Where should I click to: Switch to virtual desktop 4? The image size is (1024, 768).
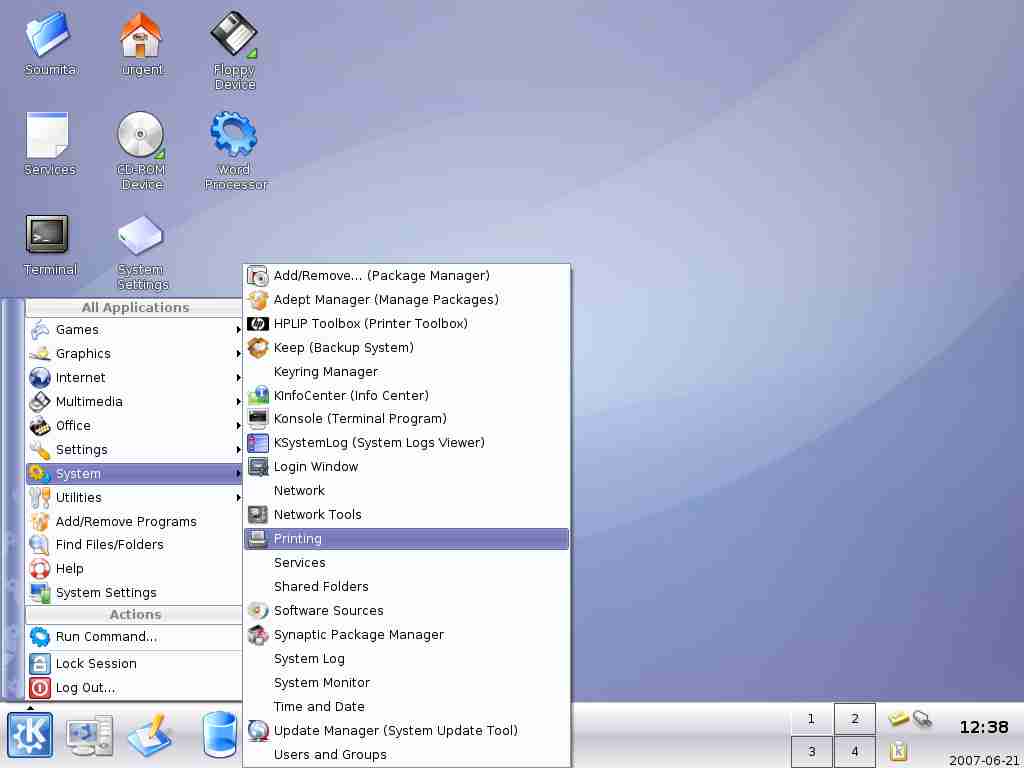(x=854, y=752)
